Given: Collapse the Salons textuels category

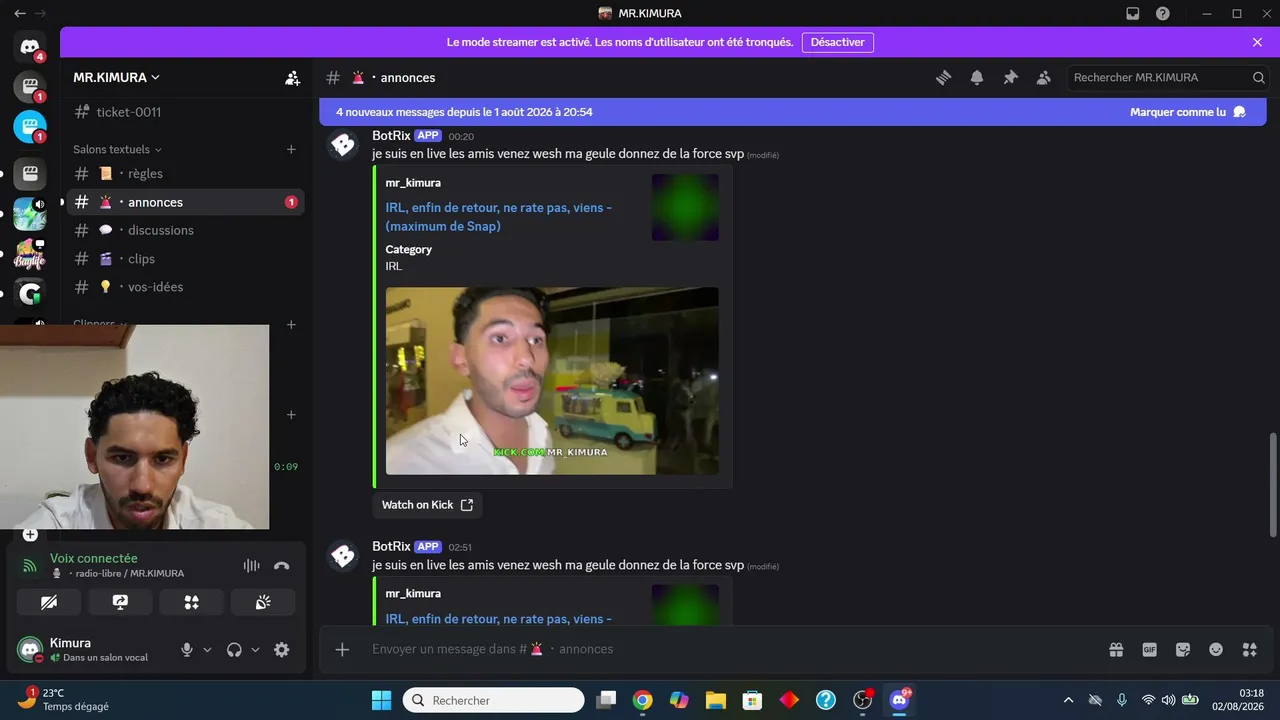Looking at the screenshot, I should point(117,149).
